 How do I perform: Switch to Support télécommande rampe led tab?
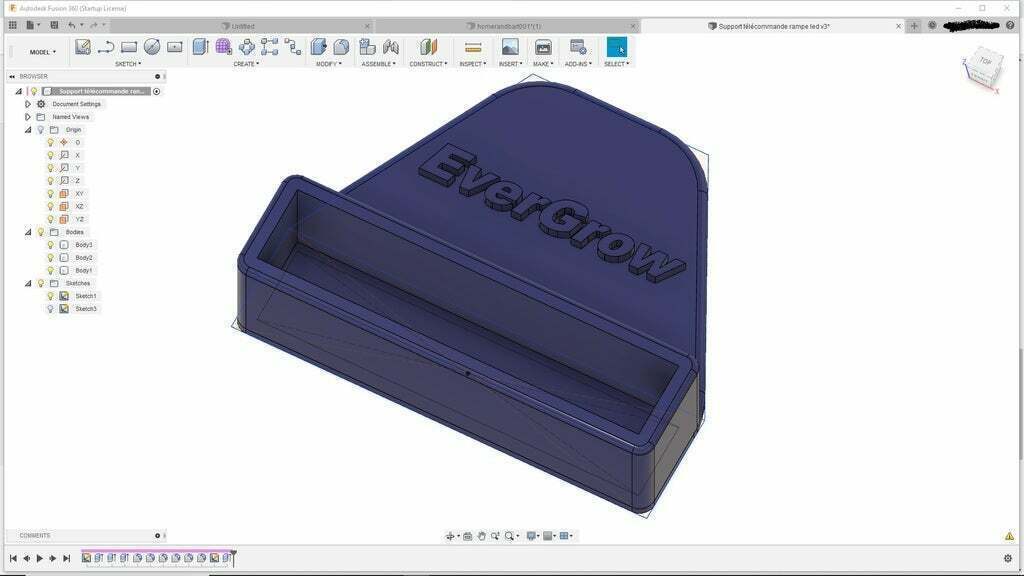pos(773,26)
